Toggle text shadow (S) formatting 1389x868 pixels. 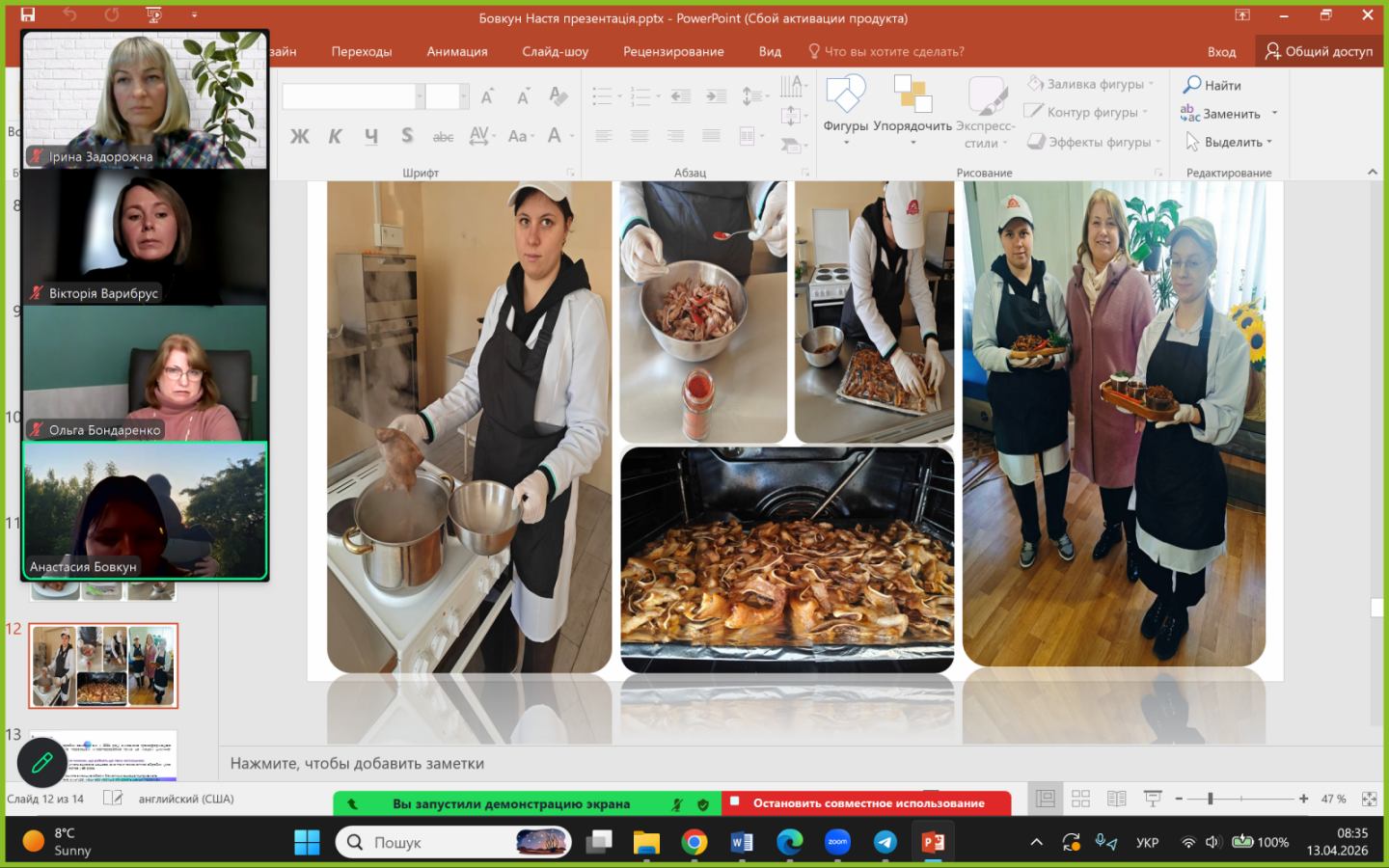407,136
